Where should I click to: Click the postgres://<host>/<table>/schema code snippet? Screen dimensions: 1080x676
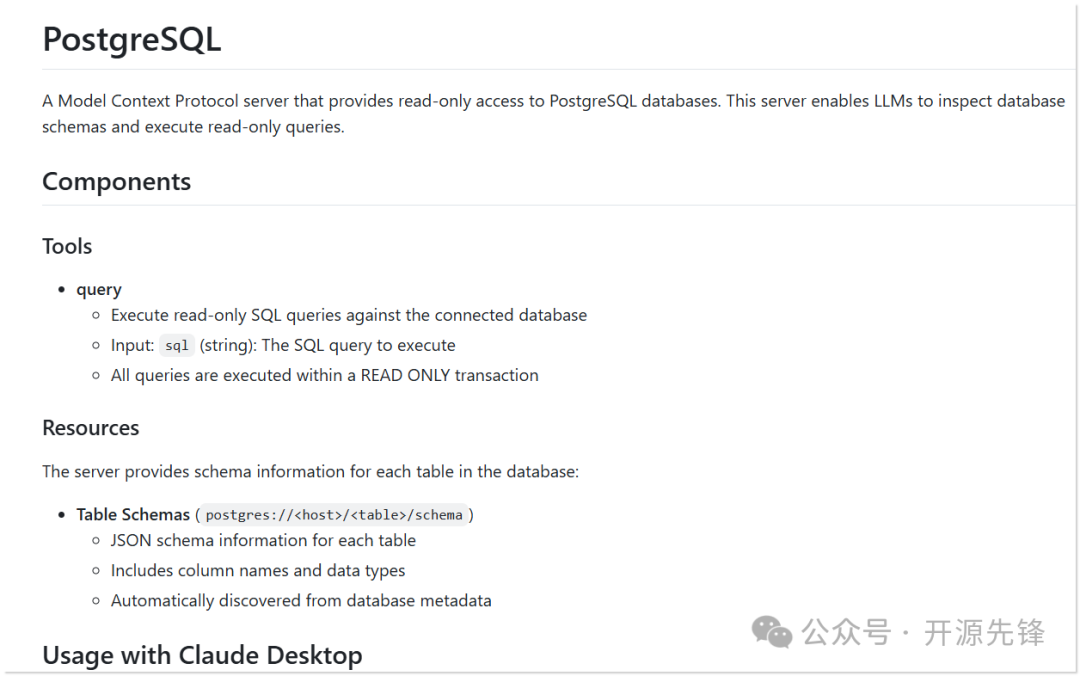tap(334, 515)
